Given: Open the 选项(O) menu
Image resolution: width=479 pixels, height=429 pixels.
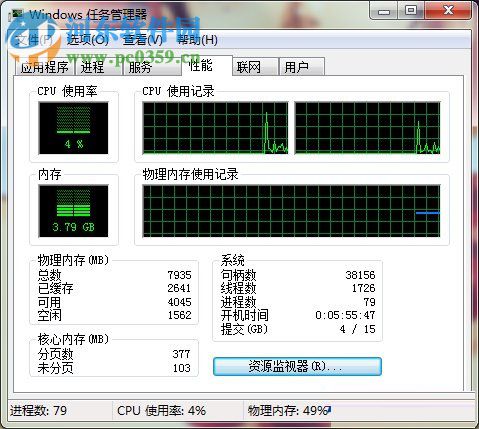Looking at the screenshot, I should pyautogui.click(x=87, y=40).
